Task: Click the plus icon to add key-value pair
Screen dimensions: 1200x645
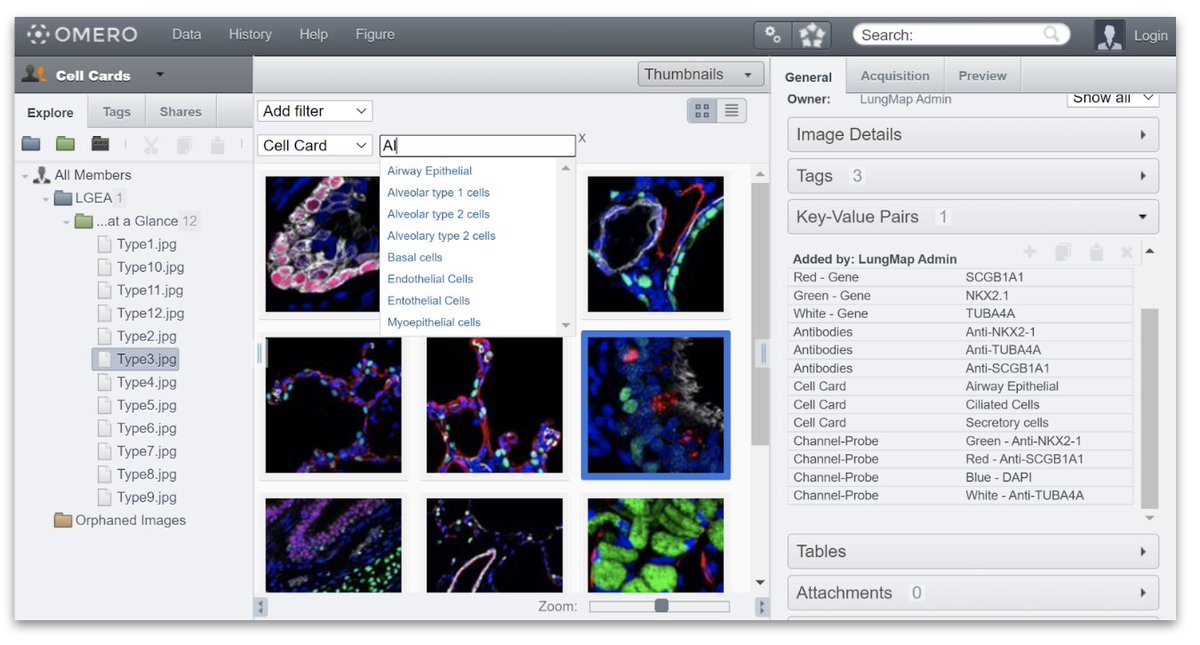Action: click(1031, 252)
